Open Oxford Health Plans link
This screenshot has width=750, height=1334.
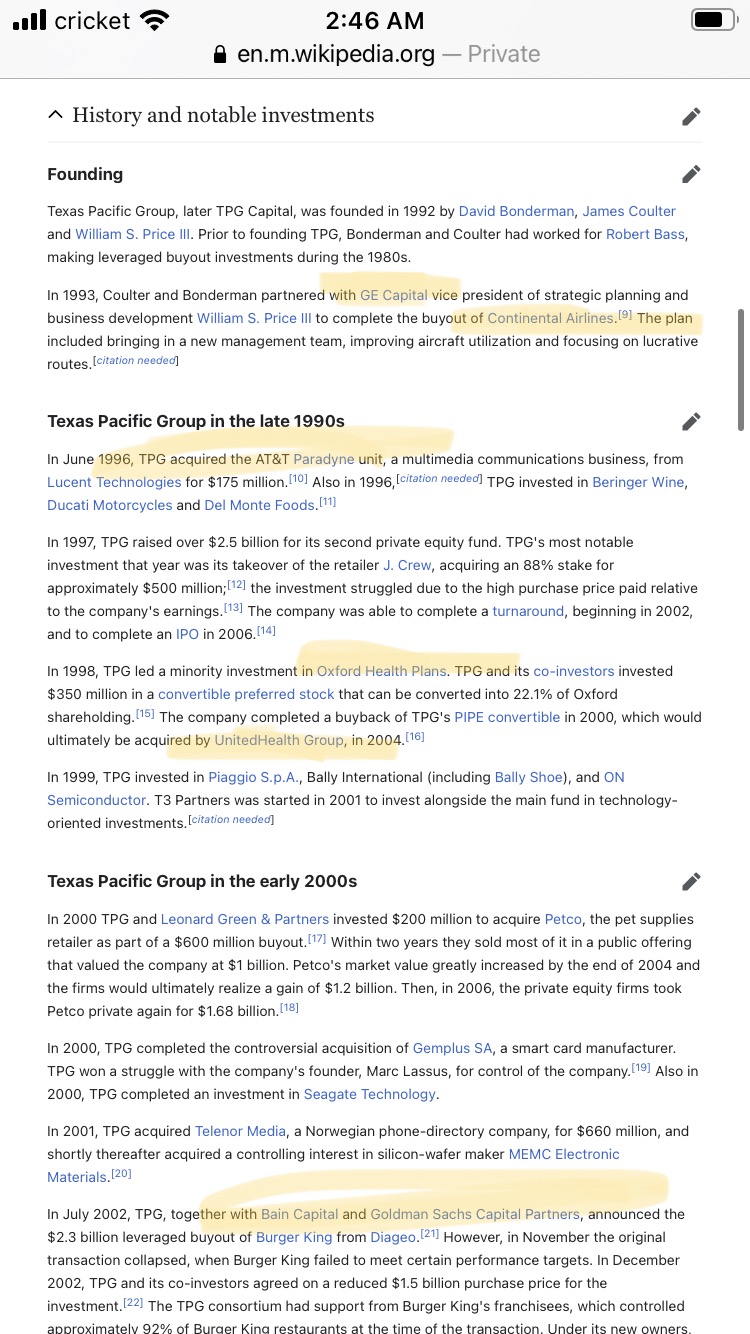[x=382, y=671]
